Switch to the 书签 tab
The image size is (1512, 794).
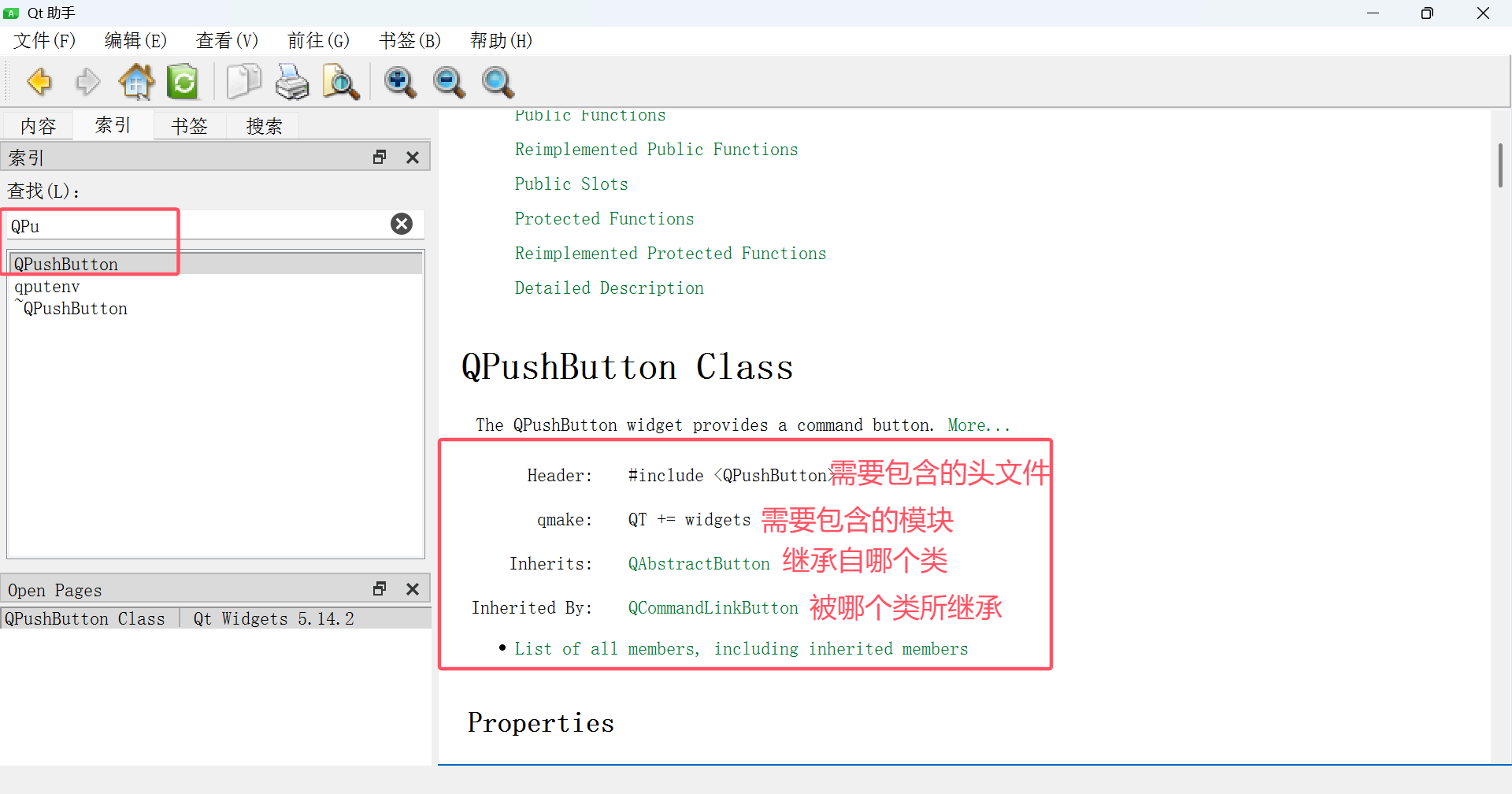[x=189, y=126]
